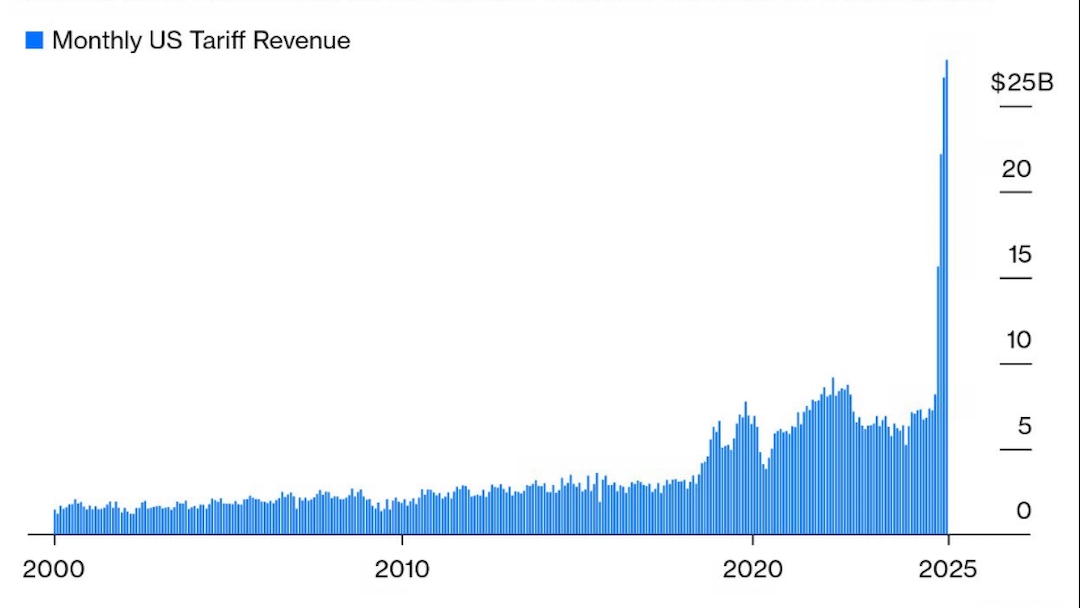
Task: Click the 2020 x-axis year label
Action: click(x=751, y=569)
